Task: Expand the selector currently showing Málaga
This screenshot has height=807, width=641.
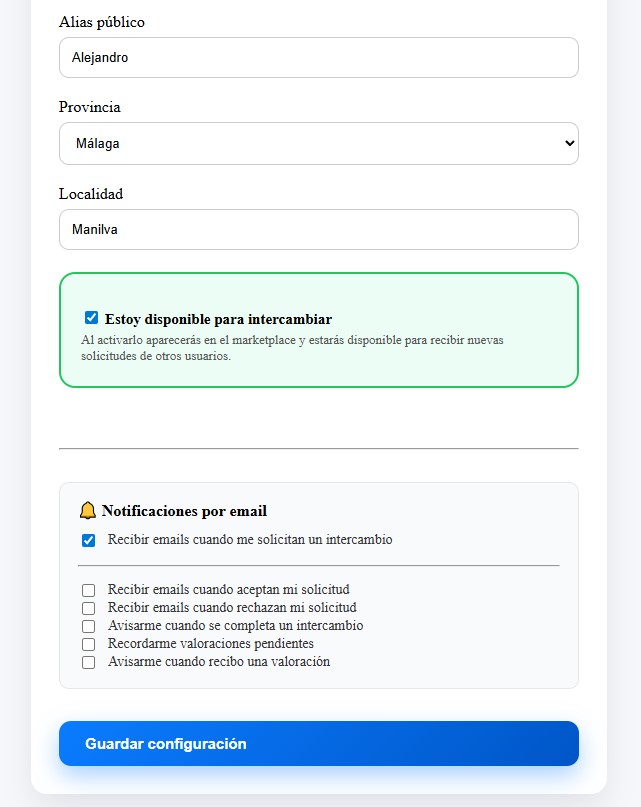Action: 320,143
